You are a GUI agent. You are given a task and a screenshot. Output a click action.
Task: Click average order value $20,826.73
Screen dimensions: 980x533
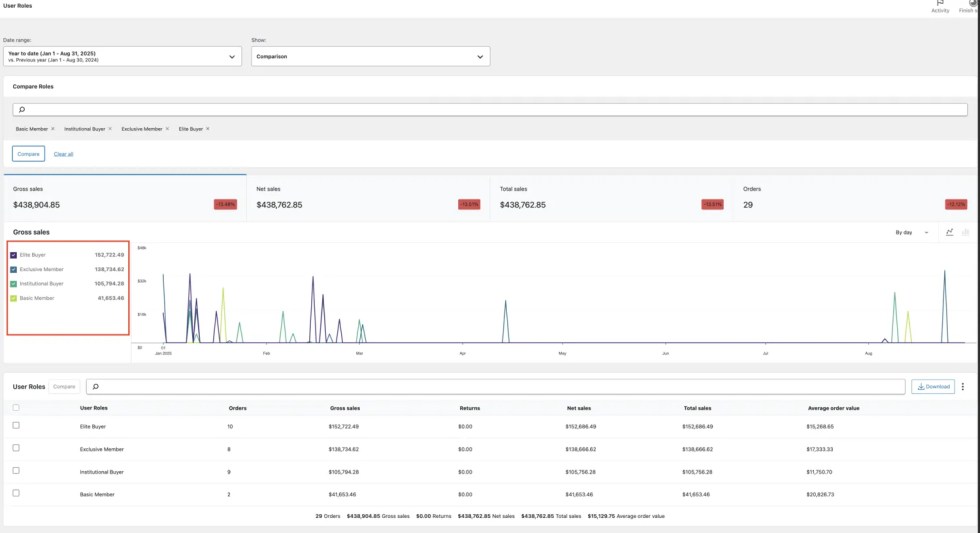(x=820, y=494)
